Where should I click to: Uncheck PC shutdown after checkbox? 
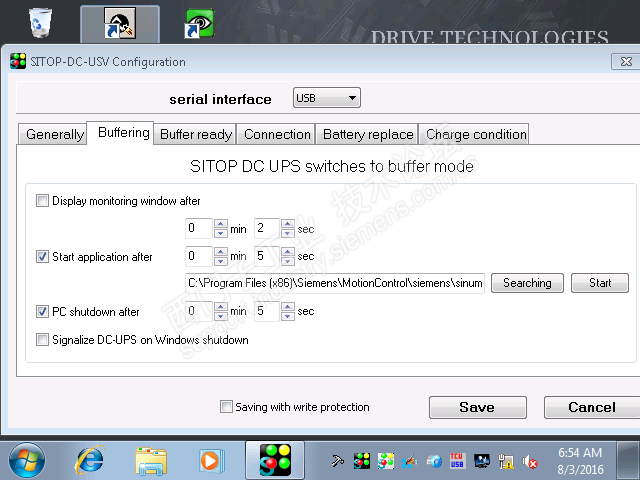click(x=42, y=312)
